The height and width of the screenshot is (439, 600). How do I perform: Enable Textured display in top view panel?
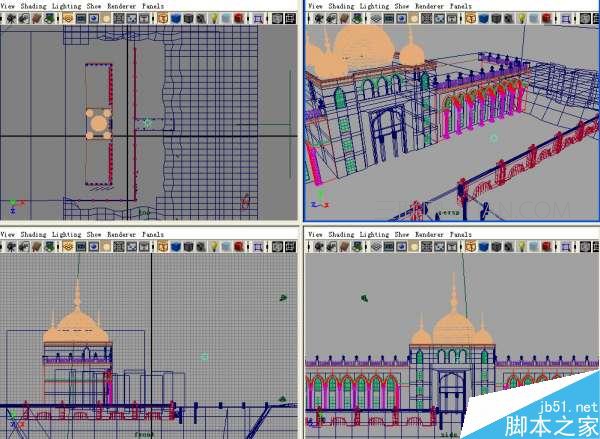[x=201, y=18]
